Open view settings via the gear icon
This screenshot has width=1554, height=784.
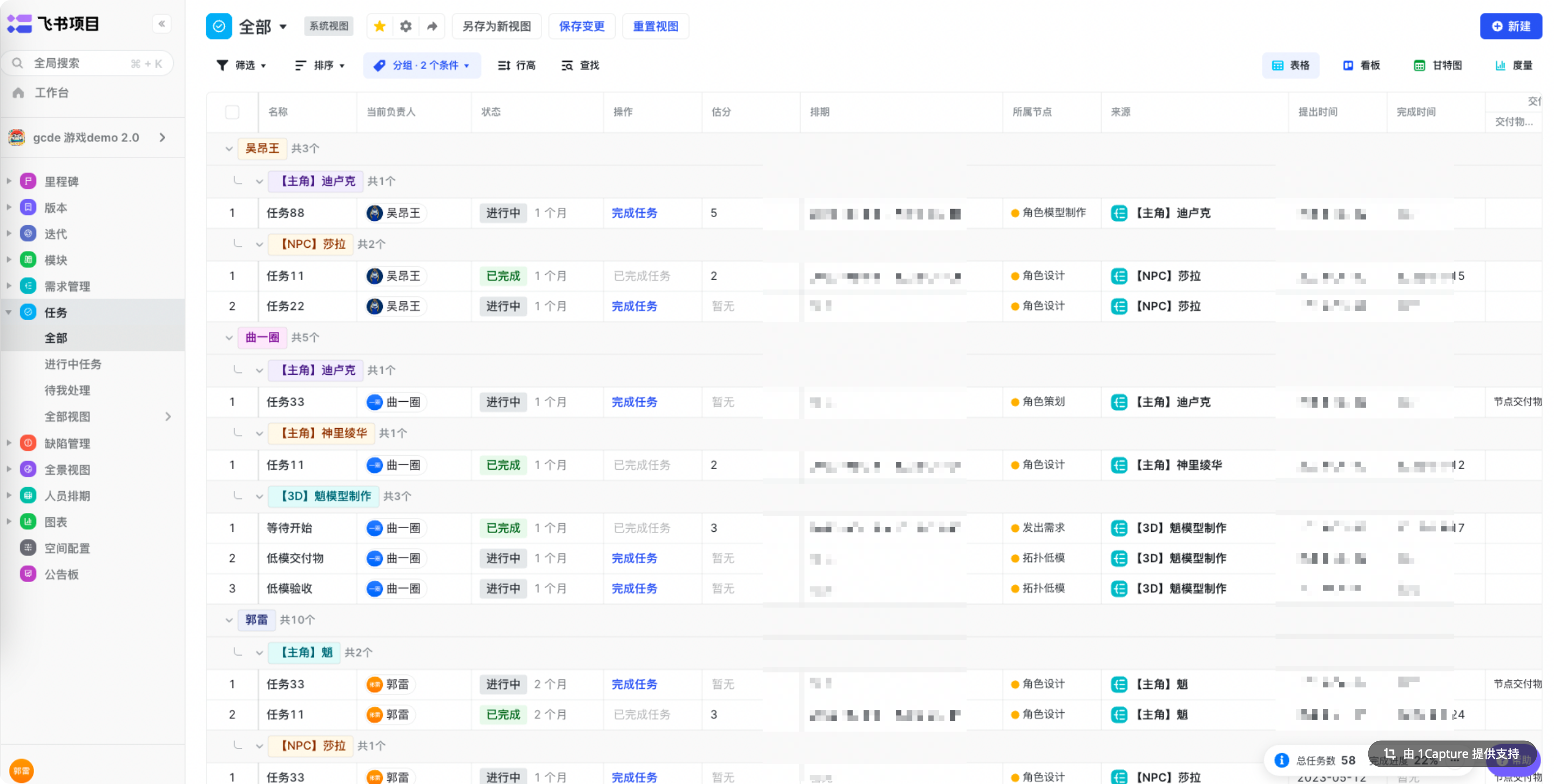(406, 26)
